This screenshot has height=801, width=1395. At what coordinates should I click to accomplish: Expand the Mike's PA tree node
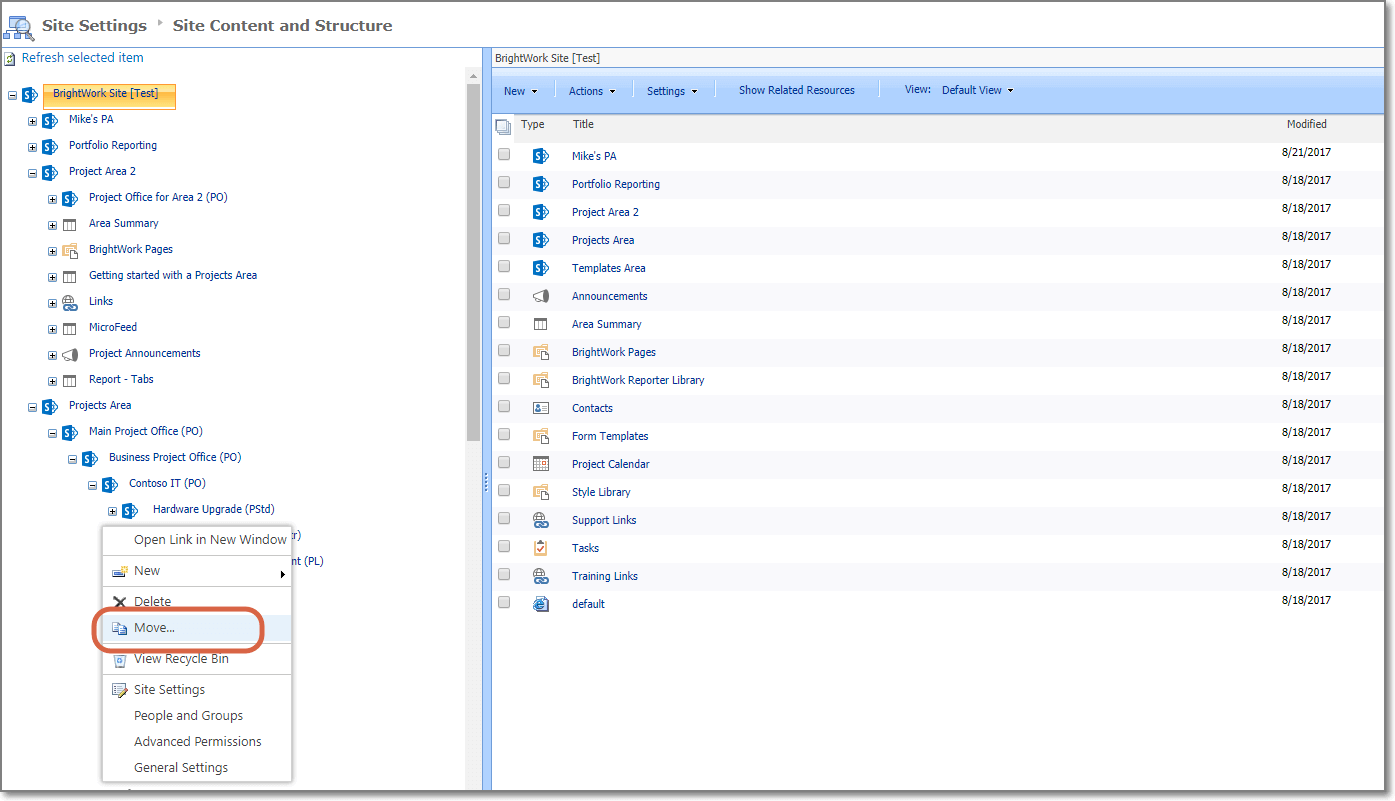coord(32,122)
